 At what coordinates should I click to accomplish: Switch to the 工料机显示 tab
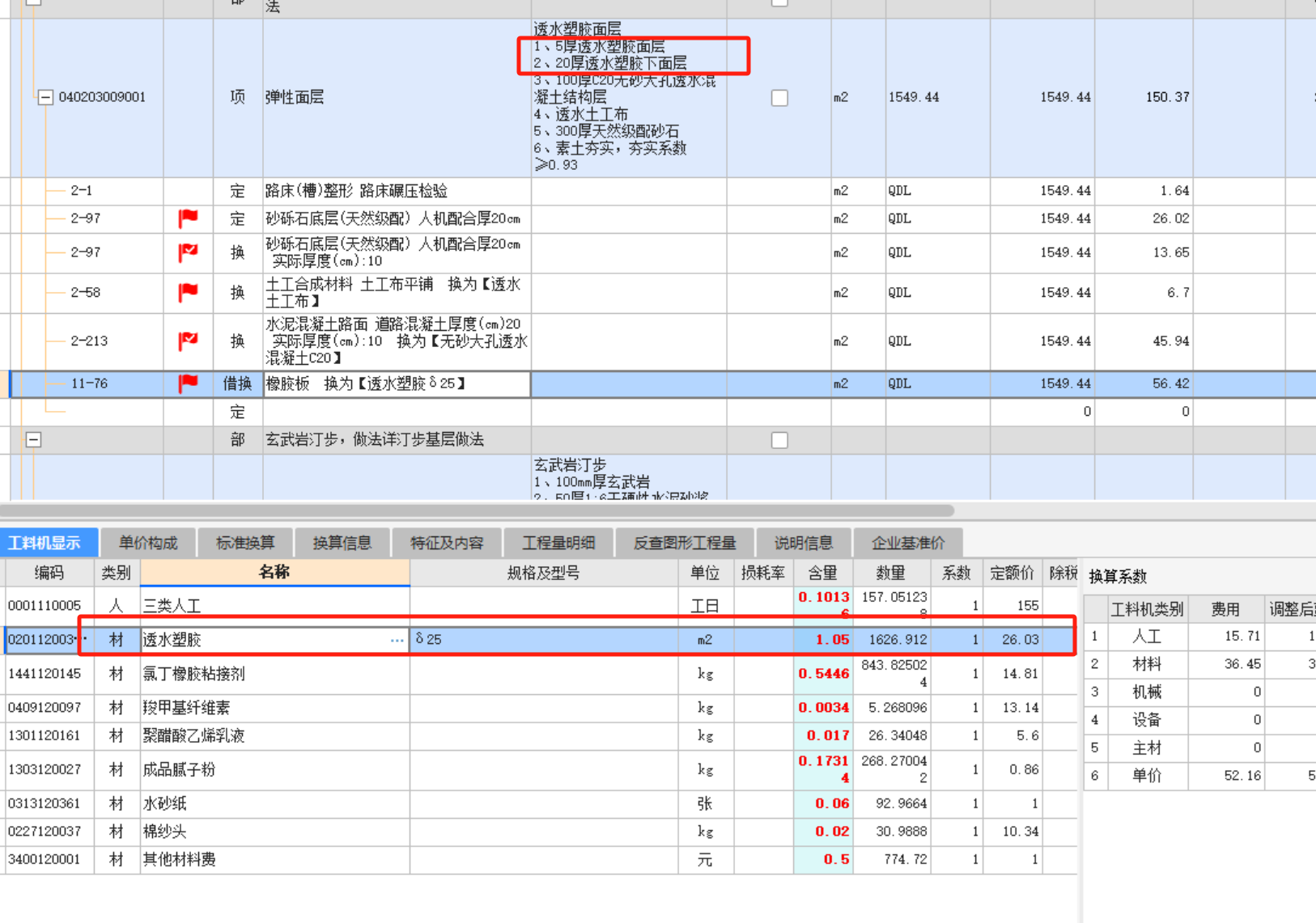[x=49, y=543]
